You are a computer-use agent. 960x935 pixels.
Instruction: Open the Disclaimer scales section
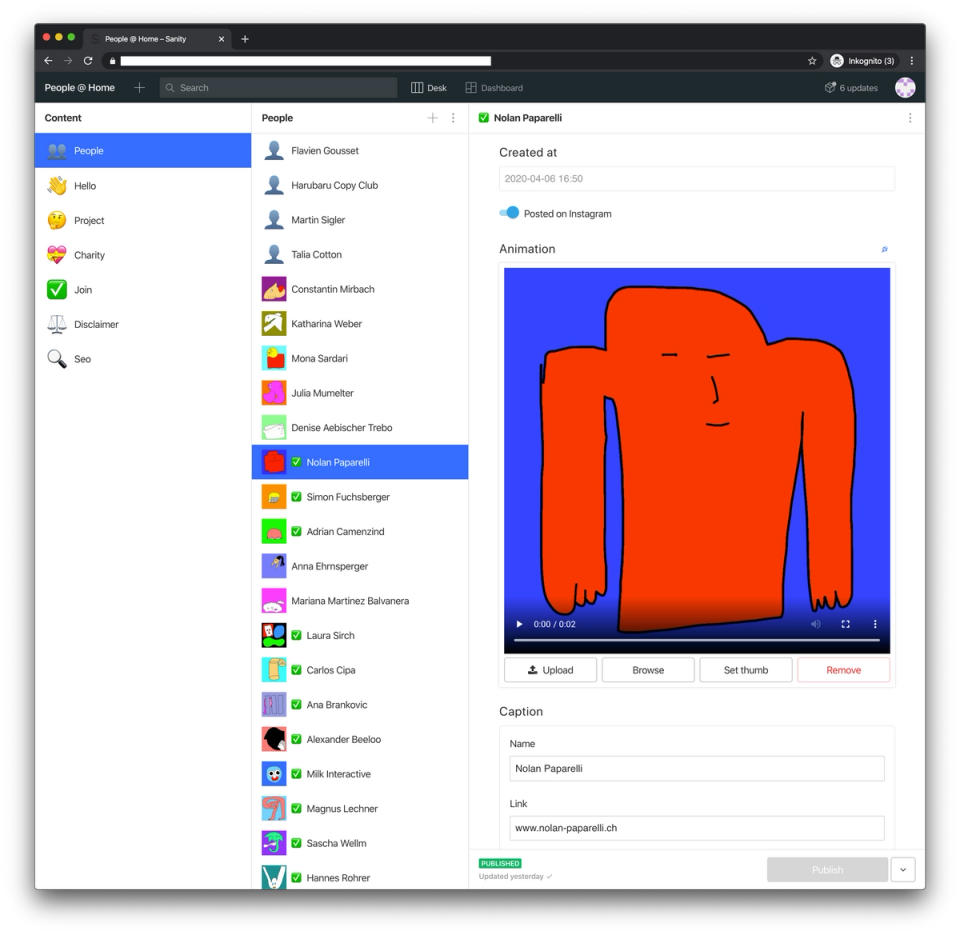click(x=143, y=325)
